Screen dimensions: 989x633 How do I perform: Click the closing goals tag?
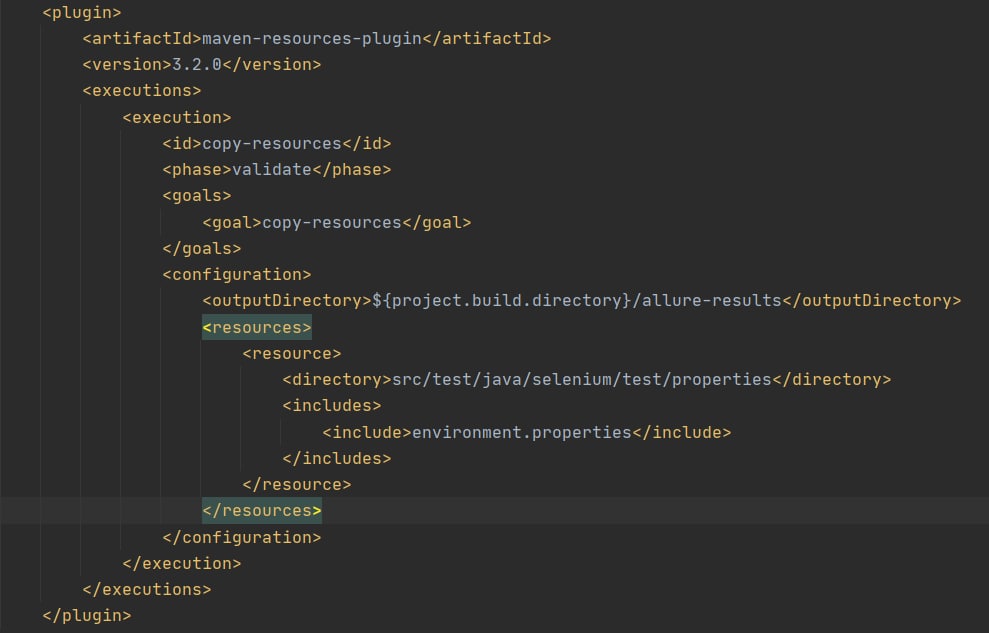(x=202, y=248)
